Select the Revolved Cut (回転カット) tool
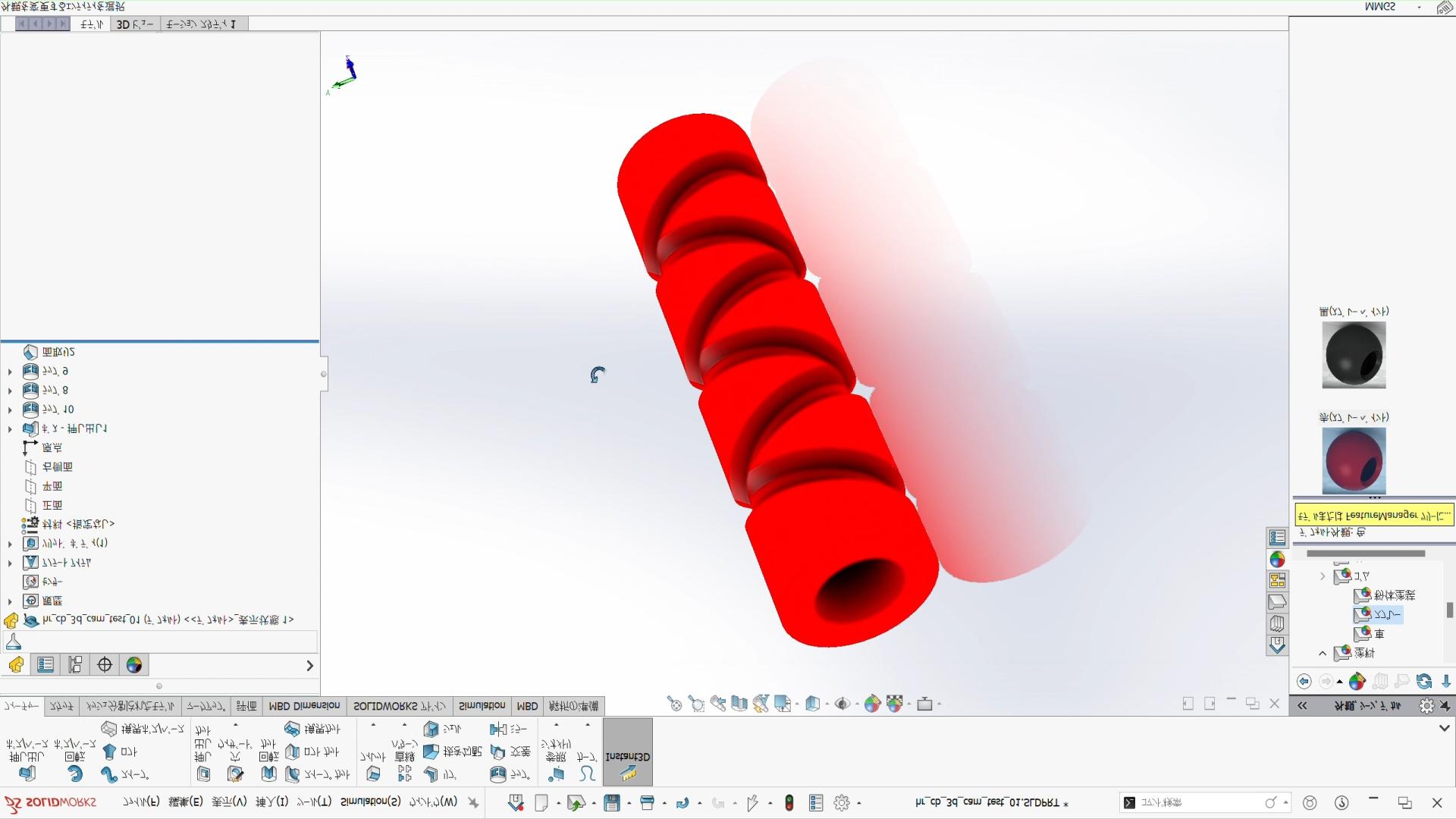 pos(268,760)
